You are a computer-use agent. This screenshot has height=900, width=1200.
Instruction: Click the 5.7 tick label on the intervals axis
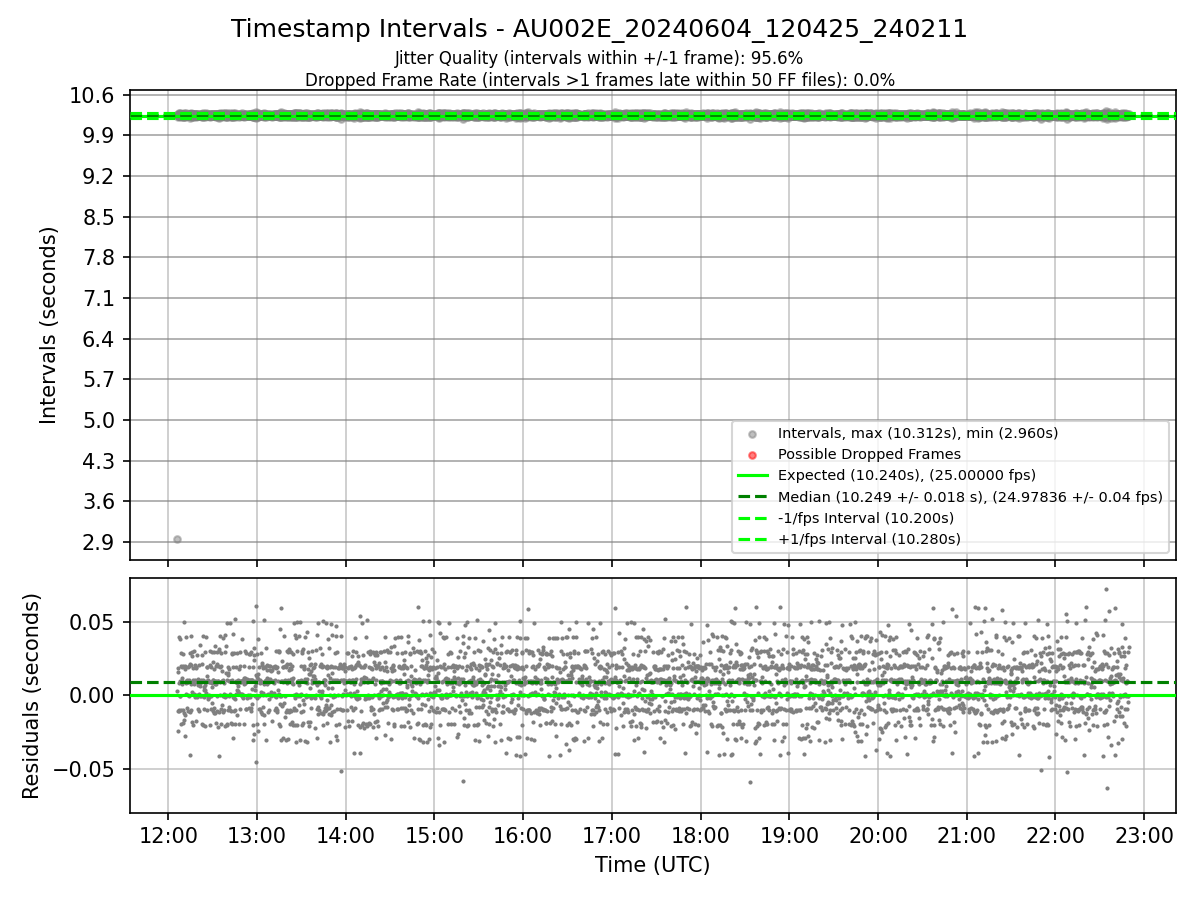click(x=100, y=380)
